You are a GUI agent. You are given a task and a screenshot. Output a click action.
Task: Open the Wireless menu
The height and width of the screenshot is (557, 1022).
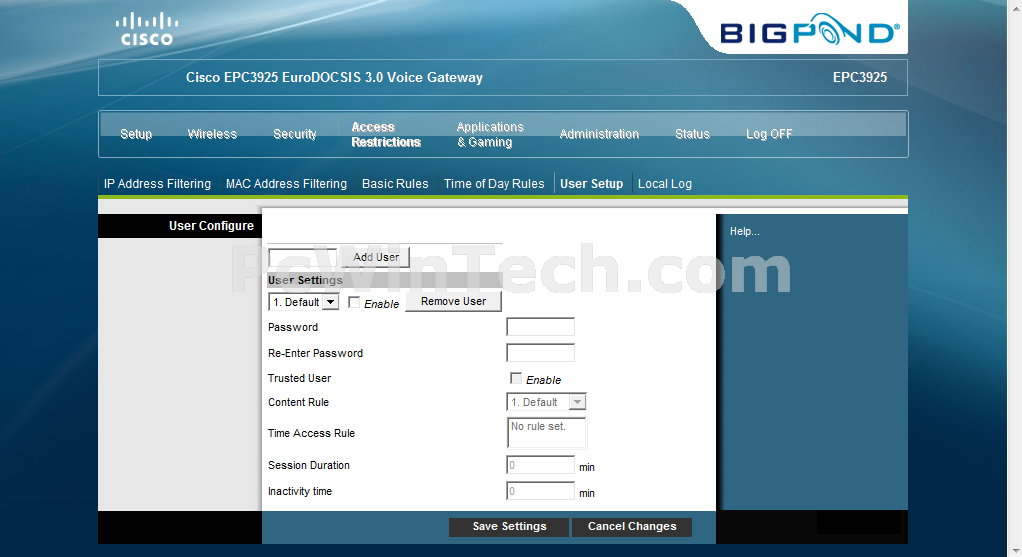[212, 134]
